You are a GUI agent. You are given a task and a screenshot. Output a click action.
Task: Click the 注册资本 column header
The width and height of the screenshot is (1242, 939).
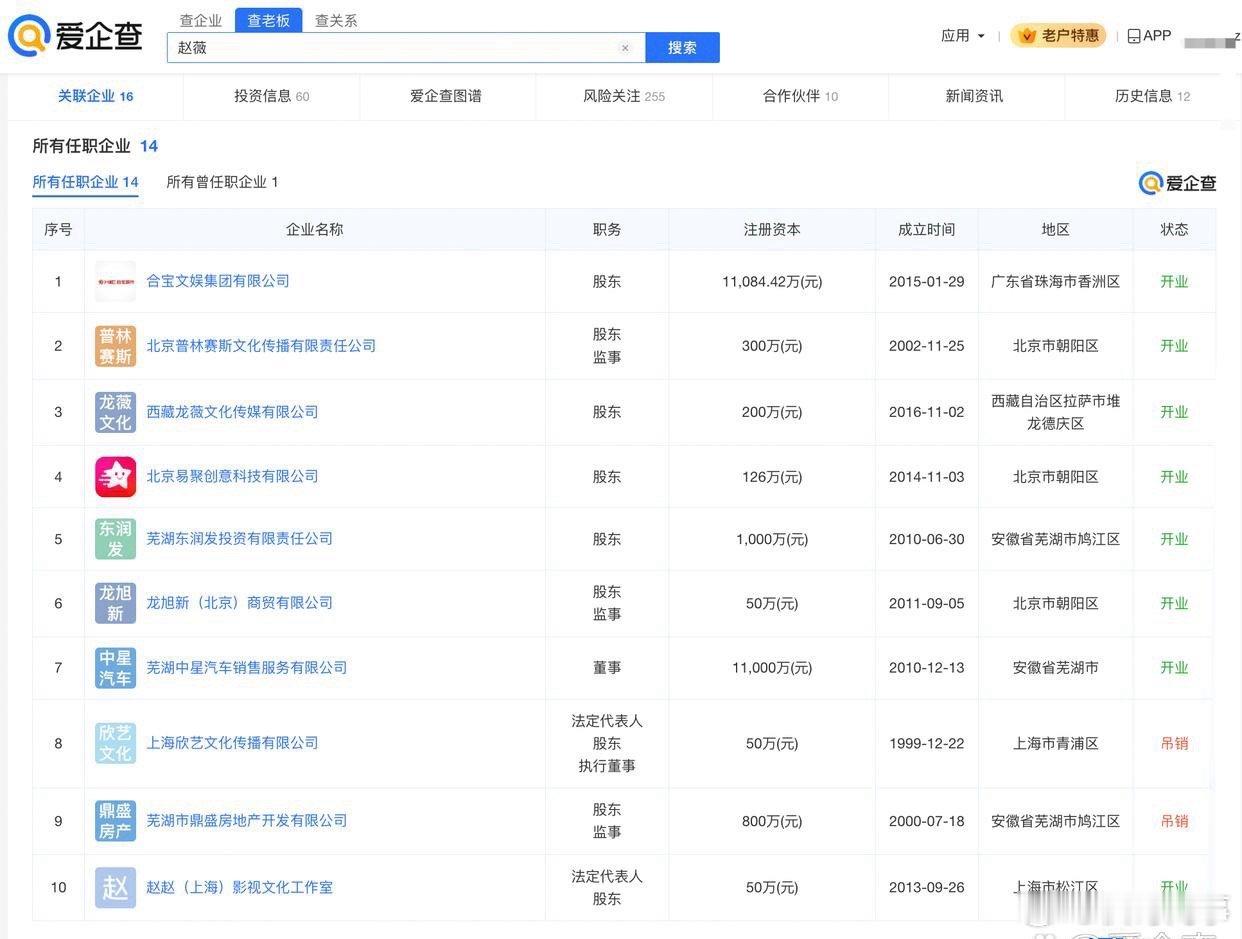click(x=772, y=229)
